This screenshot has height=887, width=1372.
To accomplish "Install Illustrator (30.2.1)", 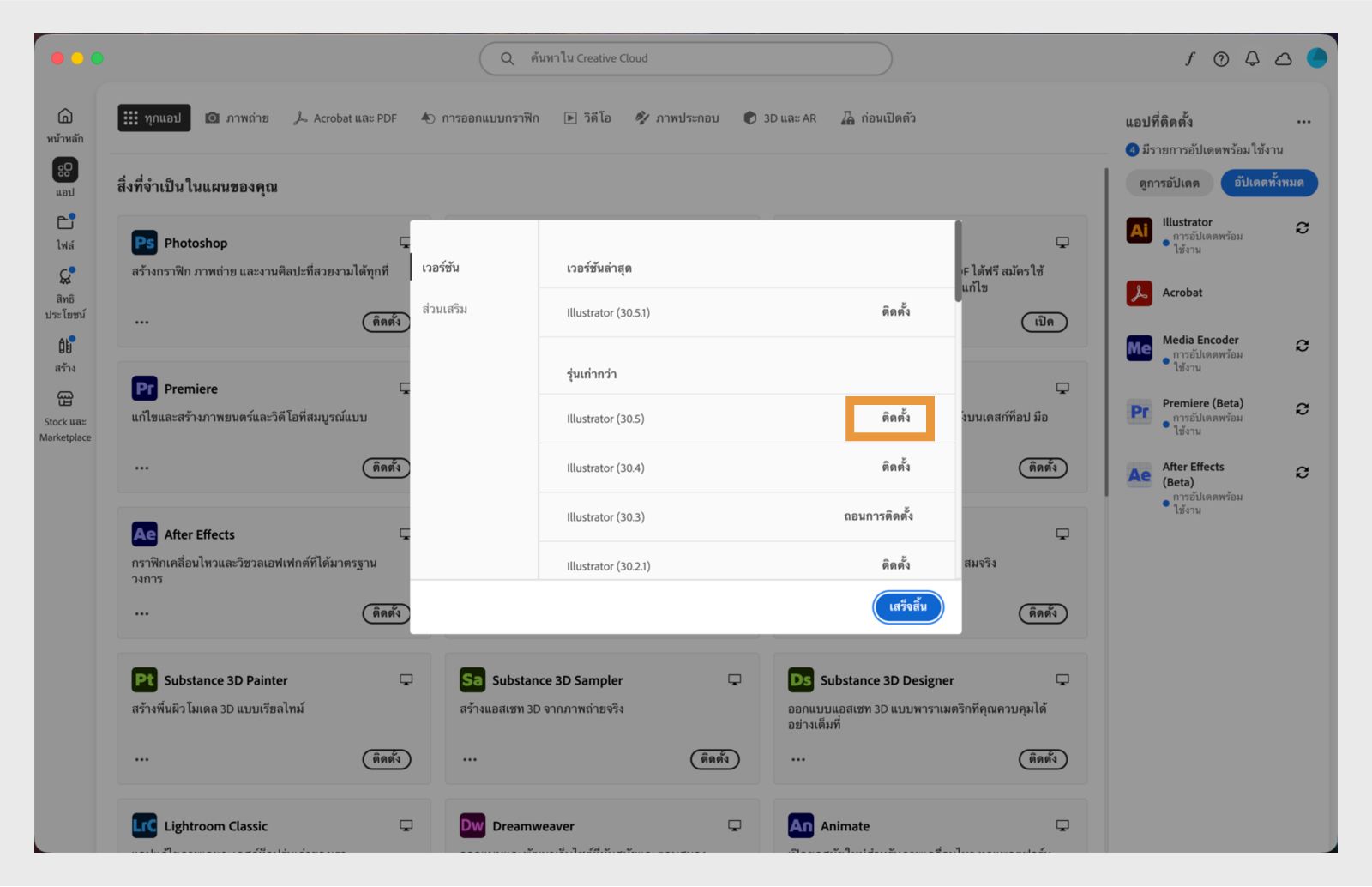I will (896, 564).
